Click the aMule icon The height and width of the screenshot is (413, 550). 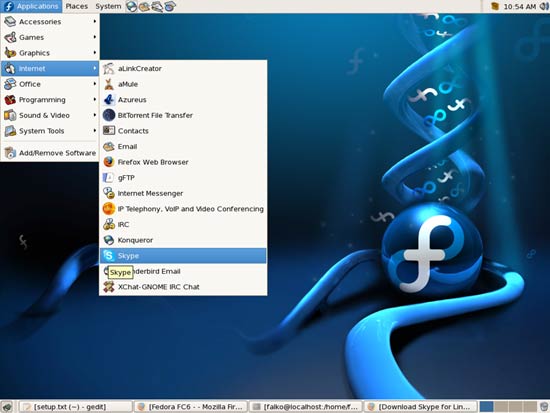click(x=109, y=84)
